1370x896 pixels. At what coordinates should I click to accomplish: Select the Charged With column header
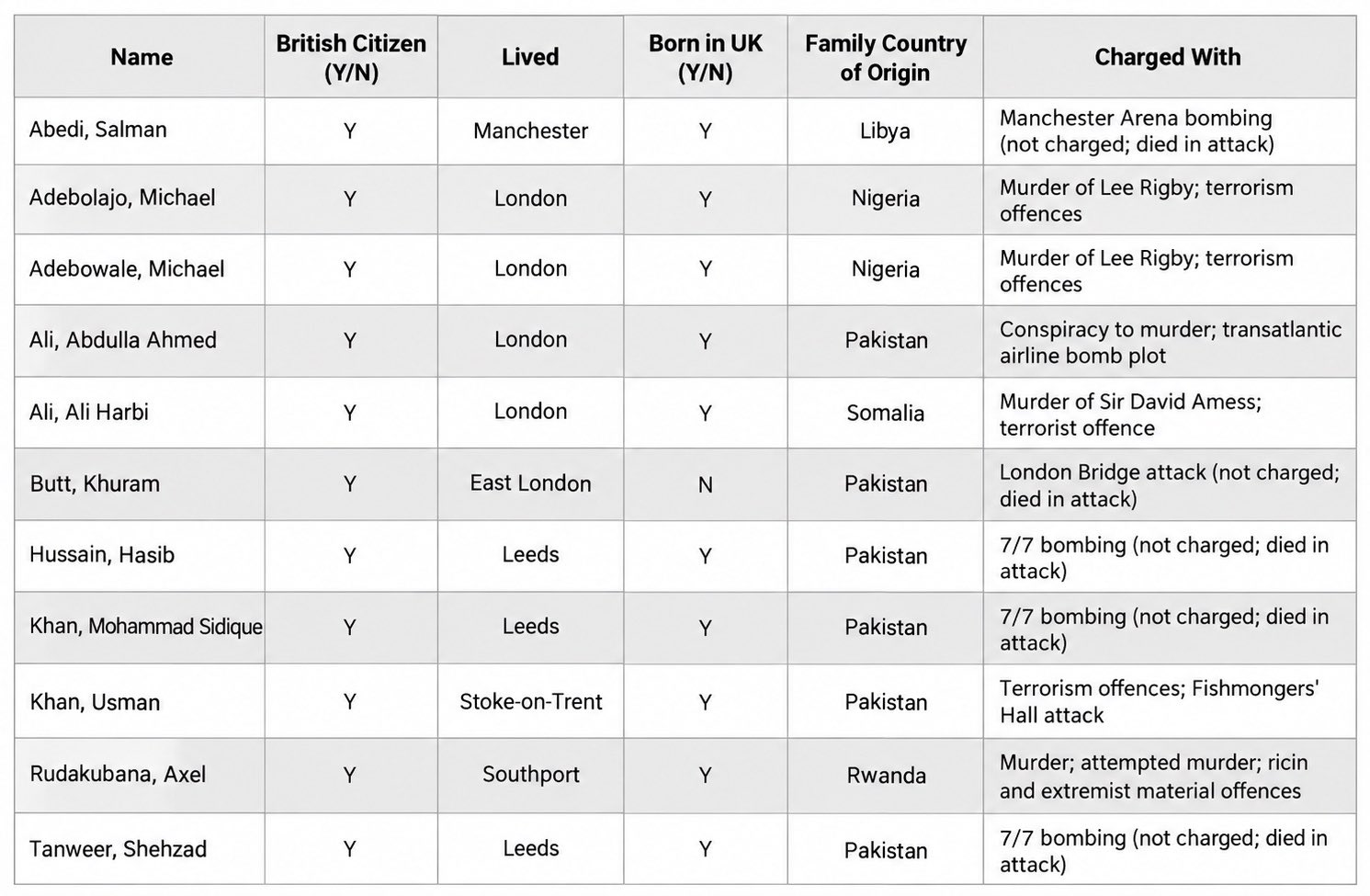point(1169,57)
